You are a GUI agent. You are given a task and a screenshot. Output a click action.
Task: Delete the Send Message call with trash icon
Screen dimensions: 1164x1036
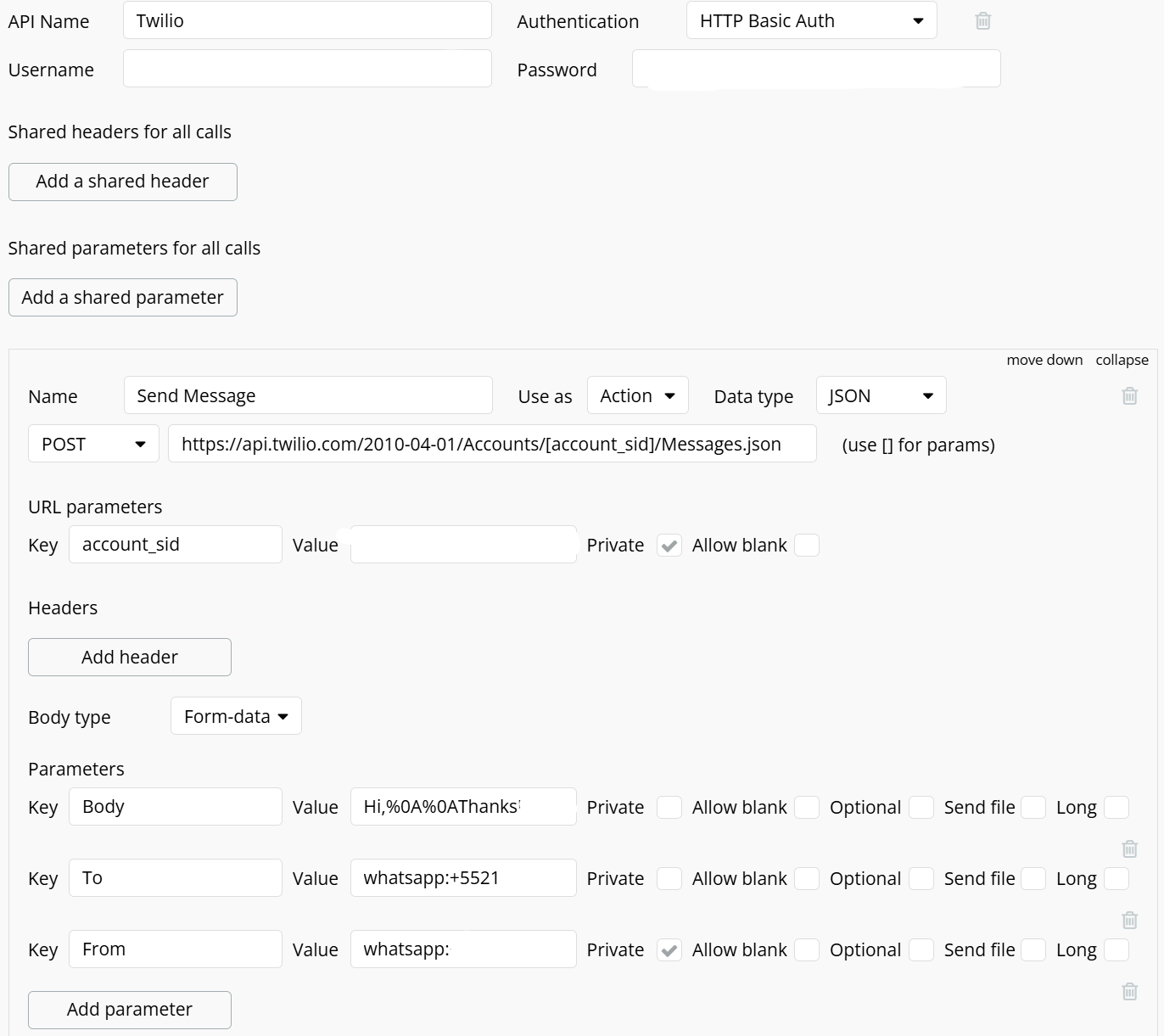(1129, 395)
